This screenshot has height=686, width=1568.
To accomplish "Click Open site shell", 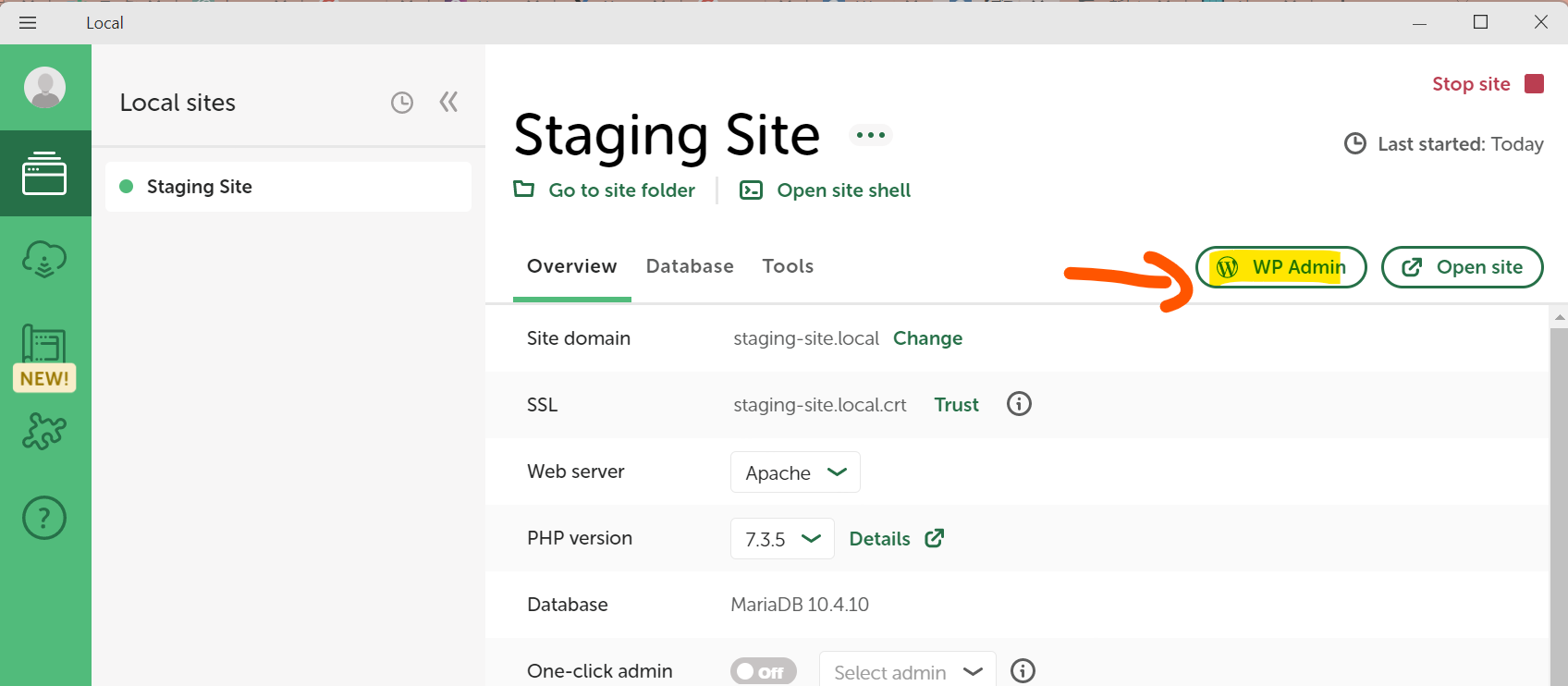I will pyautogui.click(x=825, y=190).
